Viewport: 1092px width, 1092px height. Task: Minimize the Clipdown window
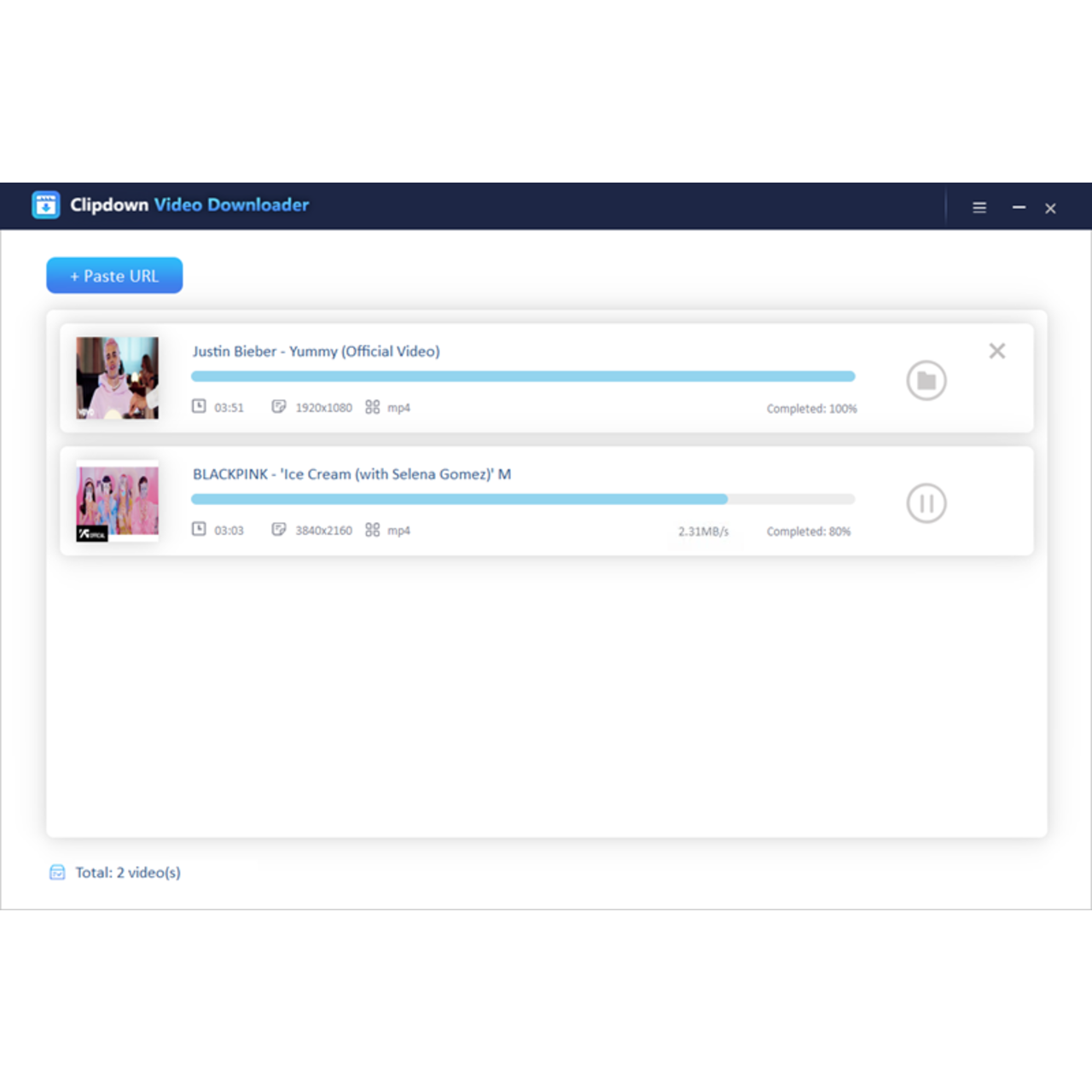[x=1019, y=207]
